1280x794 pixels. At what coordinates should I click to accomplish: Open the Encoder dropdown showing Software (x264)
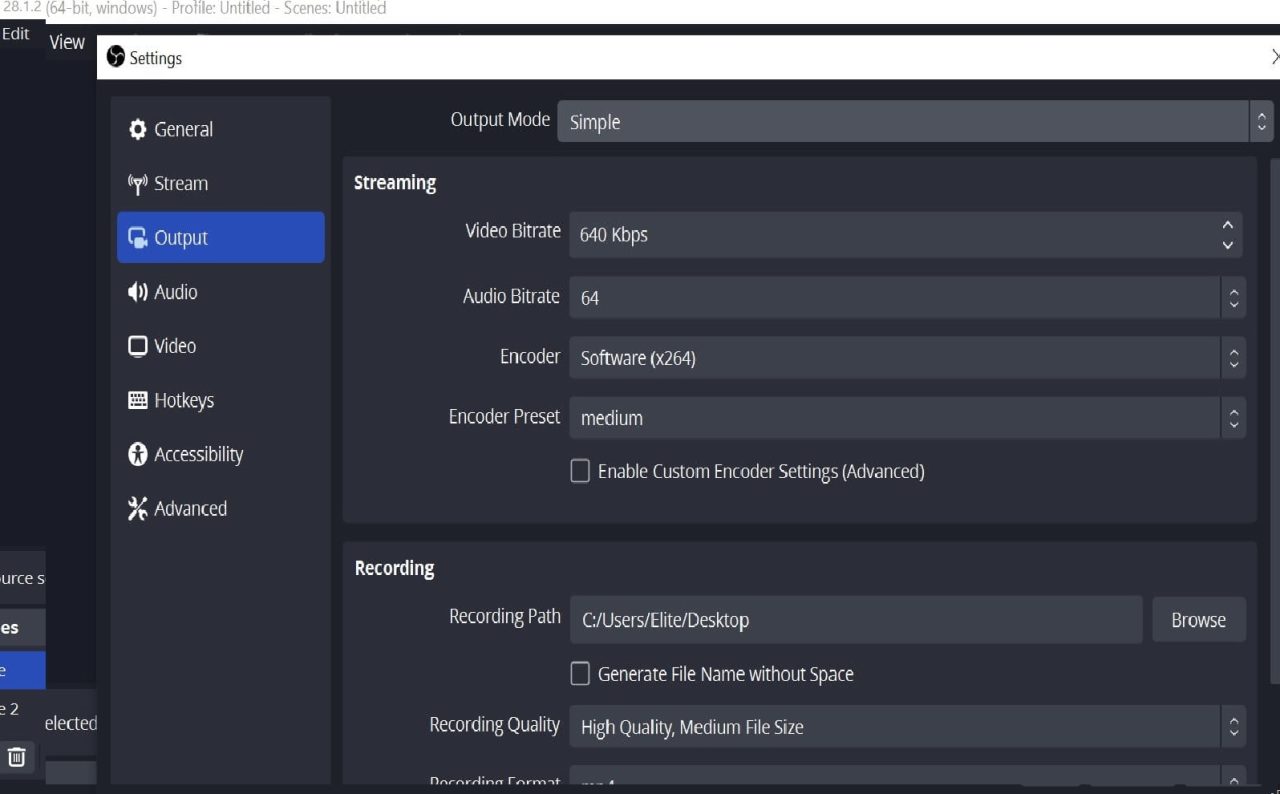tap(907, 358)
